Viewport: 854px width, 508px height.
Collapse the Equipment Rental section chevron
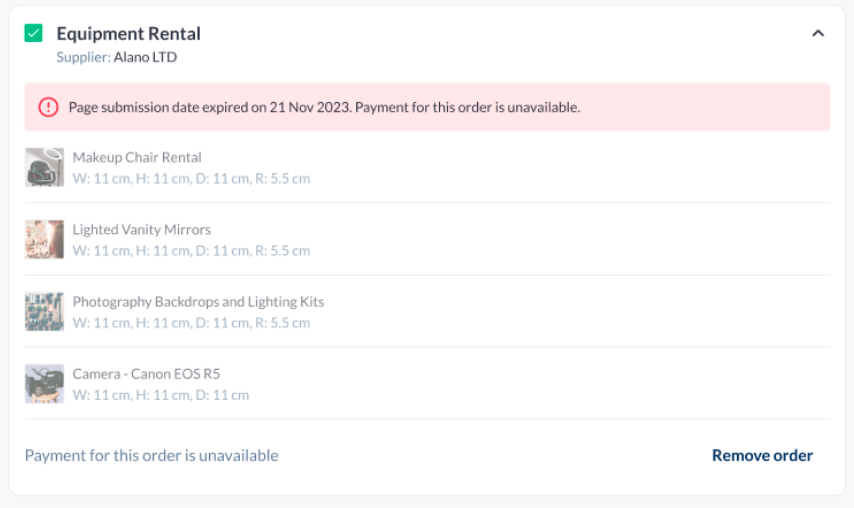click(x=817, y=33)
